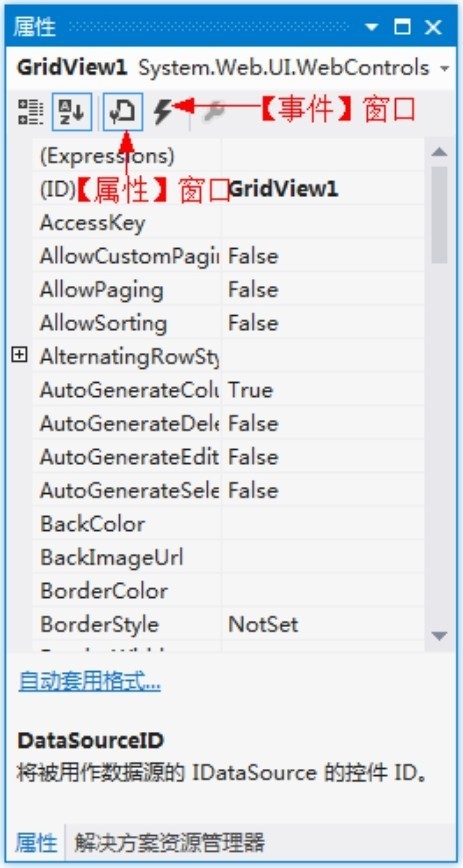Select the 属性 bottom tab
The image size is (463, 868).
pyautogui.click(x=36, y=843)
